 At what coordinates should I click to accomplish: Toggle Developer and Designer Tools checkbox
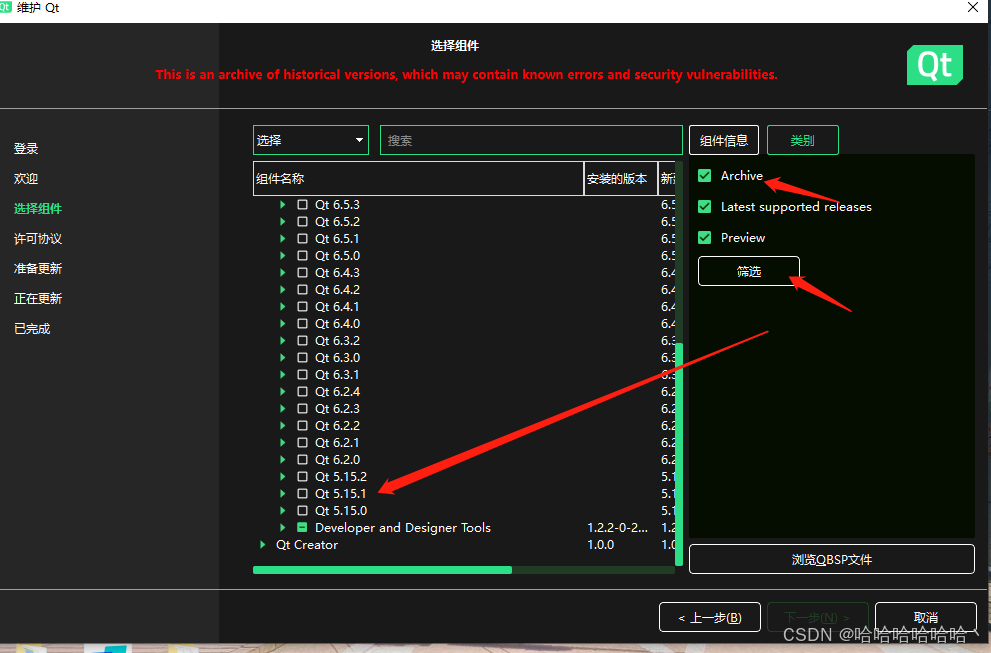coord(303,528)
